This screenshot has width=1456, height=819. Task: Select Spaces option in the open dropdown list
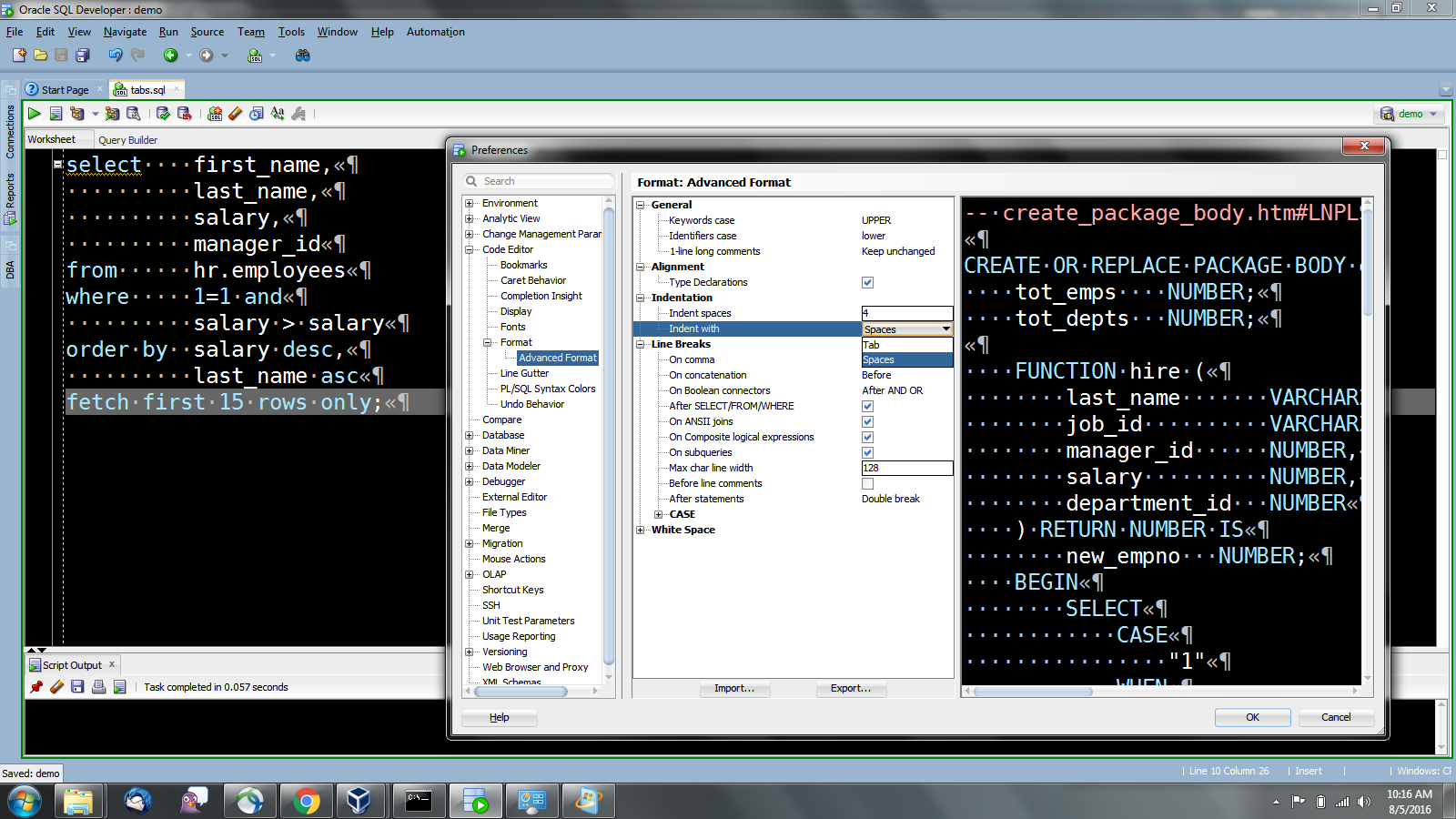(x=906, y=359)
